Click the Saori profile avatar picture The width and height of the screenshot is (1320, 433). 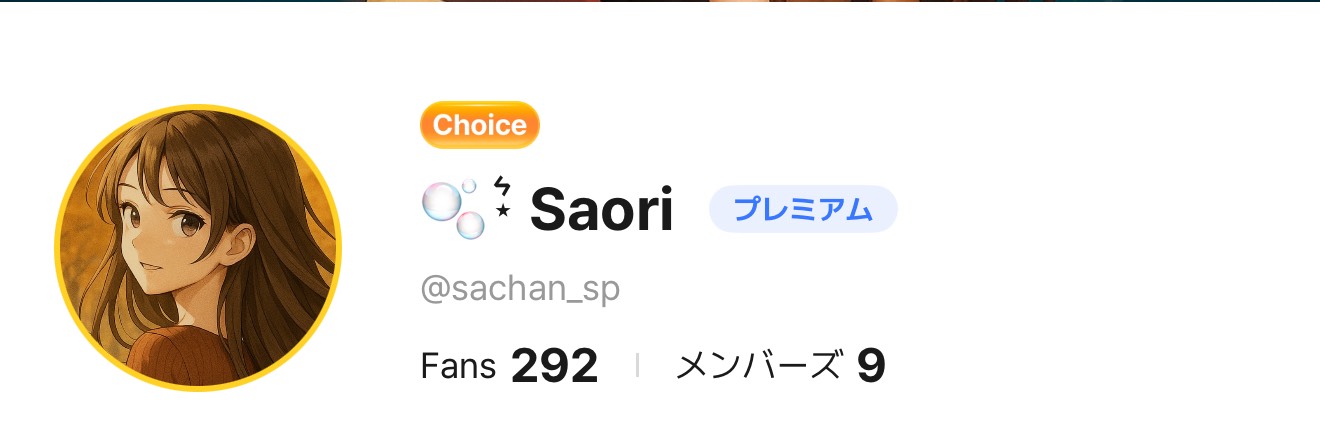point(198,248)
